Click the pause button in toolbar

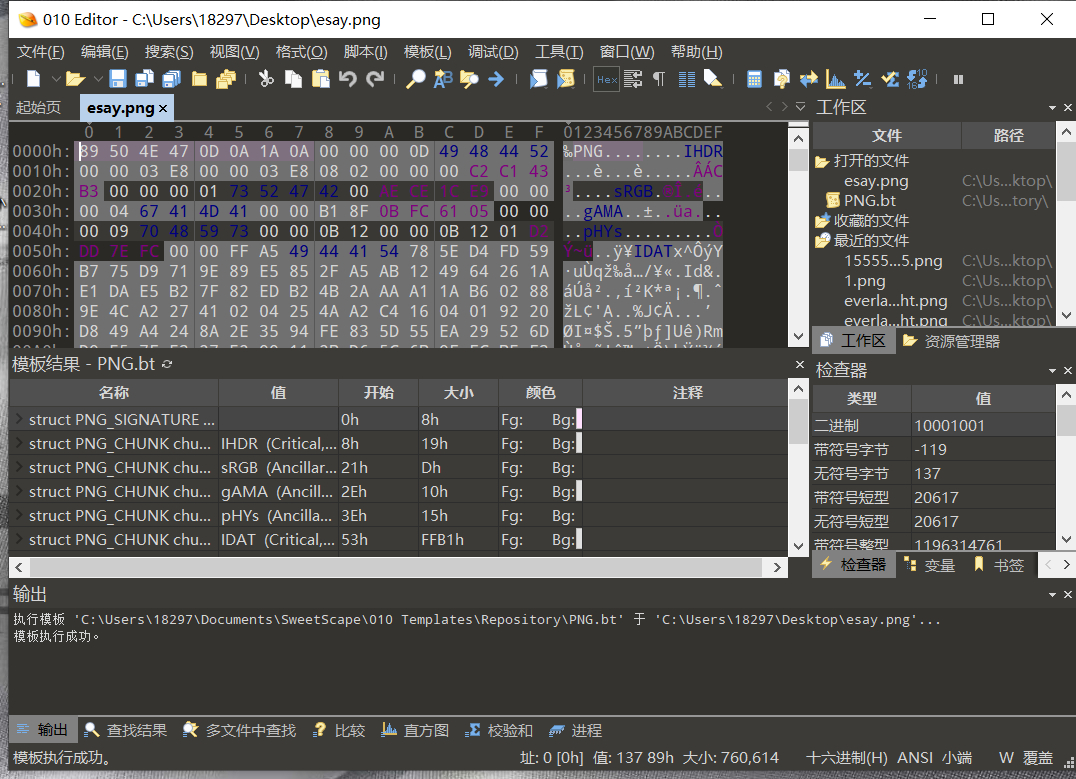(x=959, y=80)
